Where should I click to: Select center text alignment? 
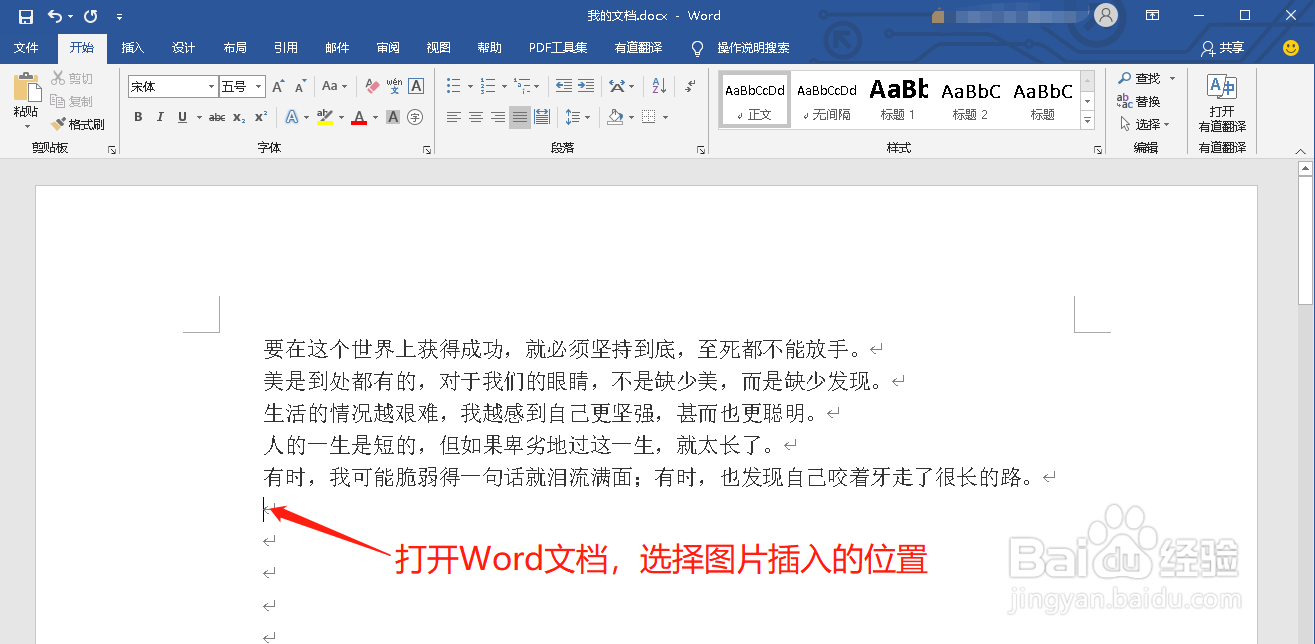click(x=475, y=117)
